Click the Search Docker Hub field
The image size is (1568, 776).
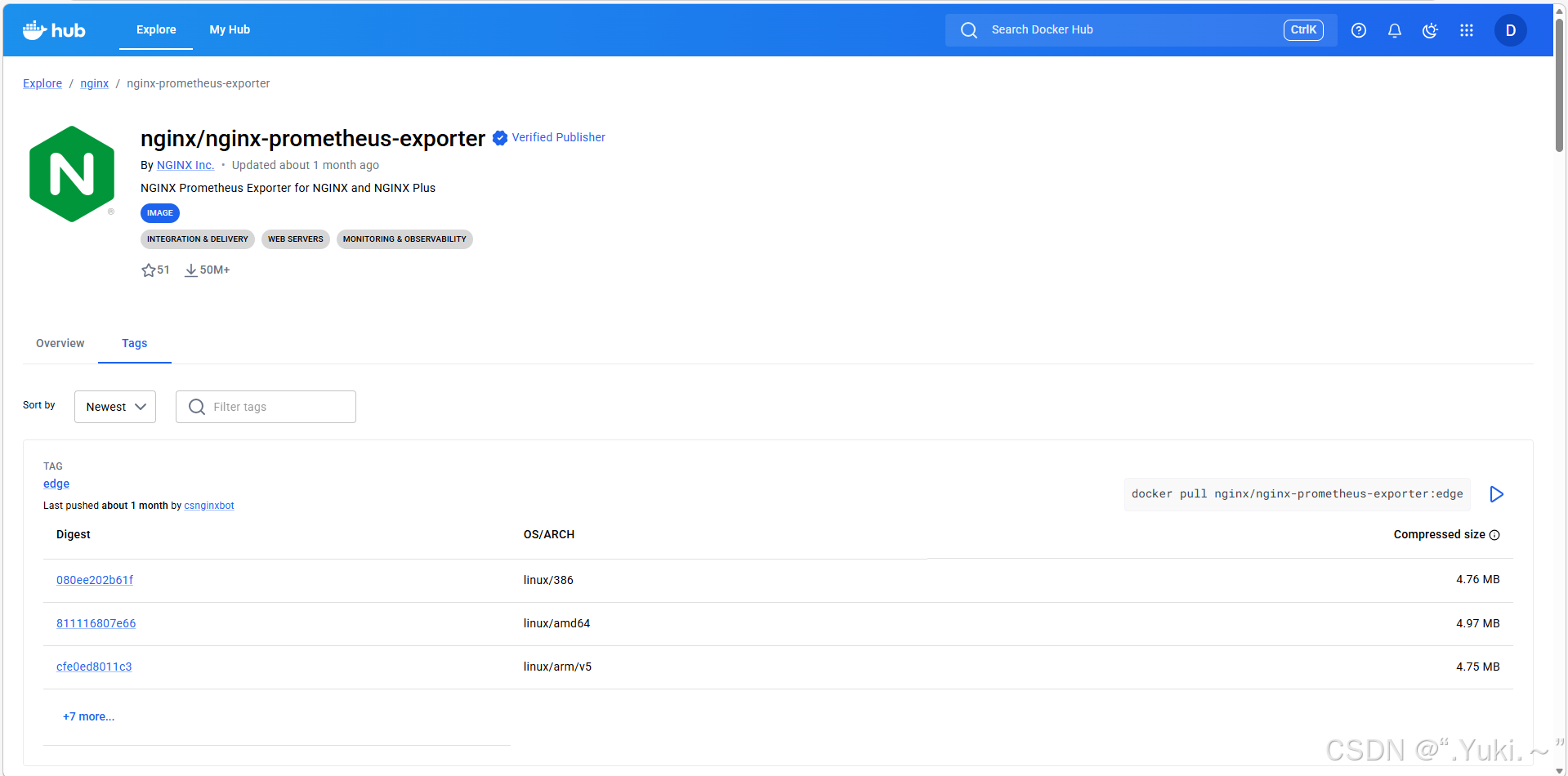coord(1141,30)
